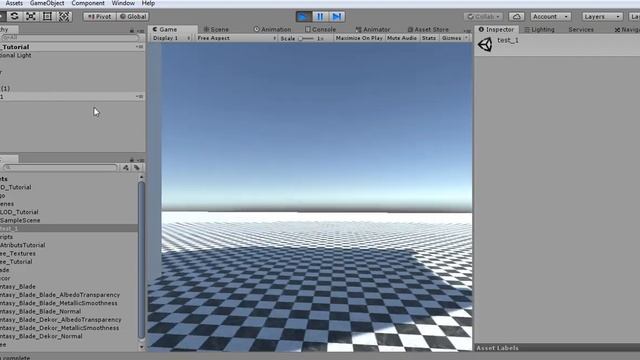Viewport: 640px width, 360px height.
Task: Open the Tree_Textures folder
Action: (18, 253)
